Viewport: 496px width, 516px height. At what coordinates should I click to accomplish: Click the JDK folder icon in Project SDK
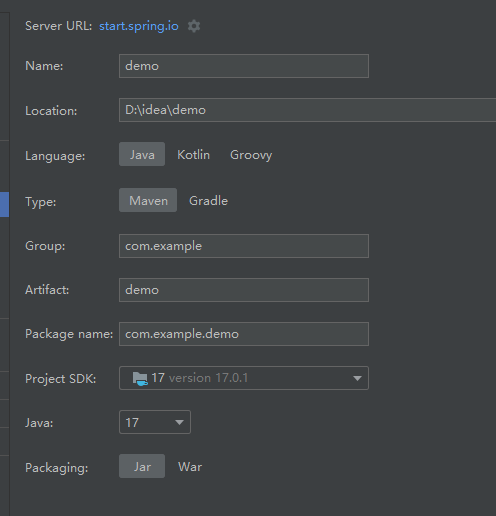click(140, 378)
